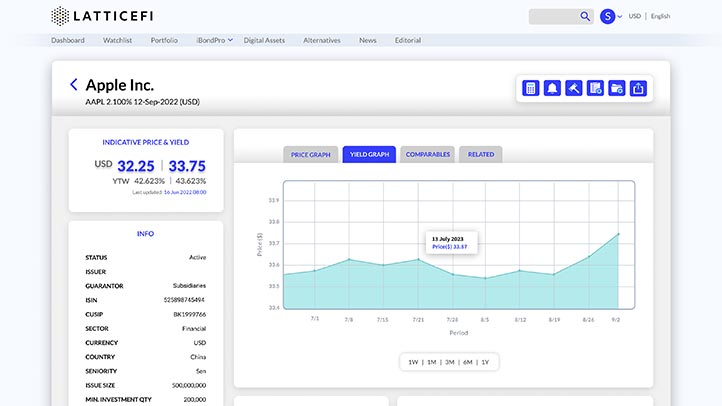Viewport: 722px width, 406px height.
Task: Switch to the Comparables tab
Action: [428, 155]
